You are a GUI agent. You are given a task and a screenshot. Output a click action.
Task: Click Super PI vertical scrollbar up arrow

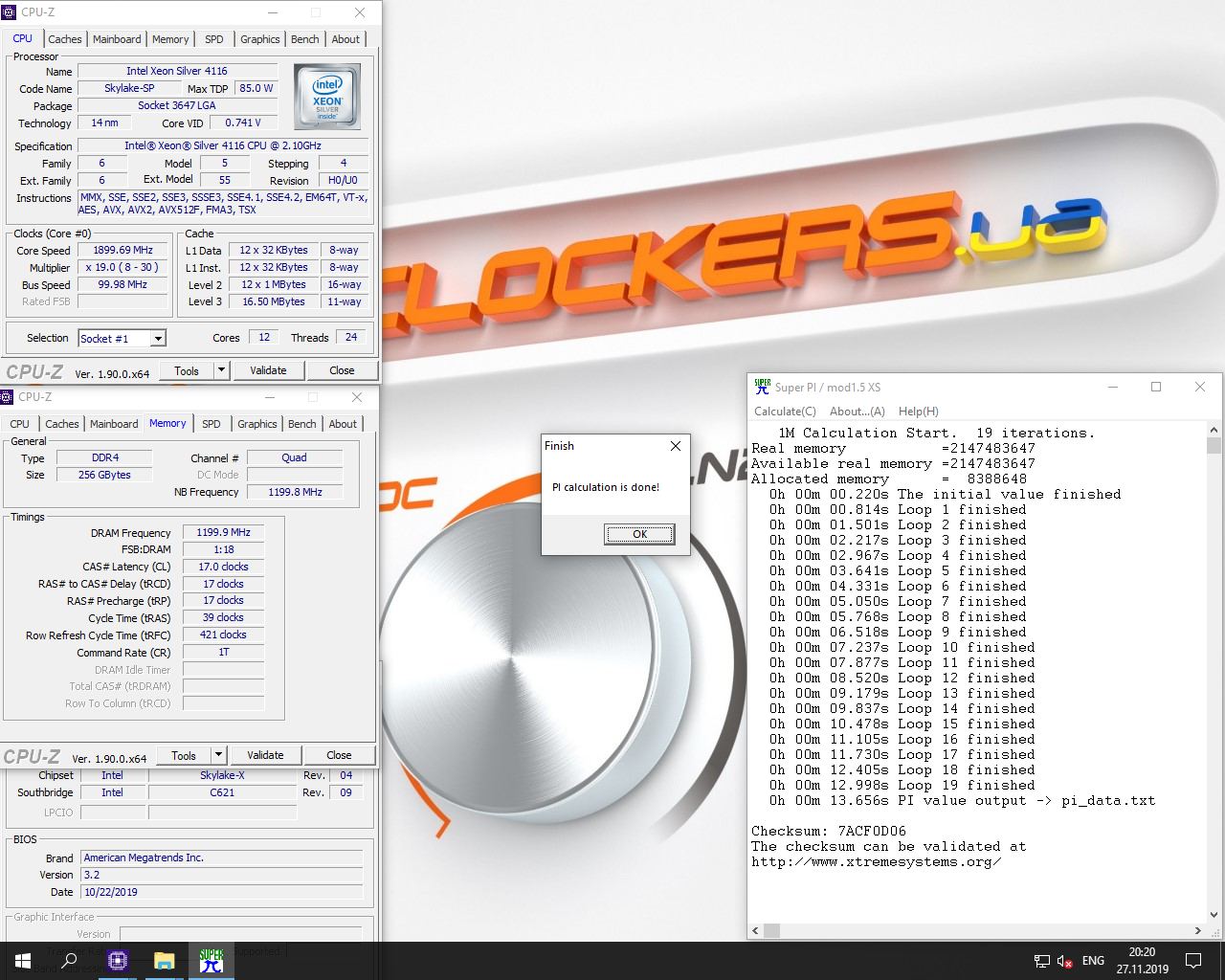[1214, 431]
